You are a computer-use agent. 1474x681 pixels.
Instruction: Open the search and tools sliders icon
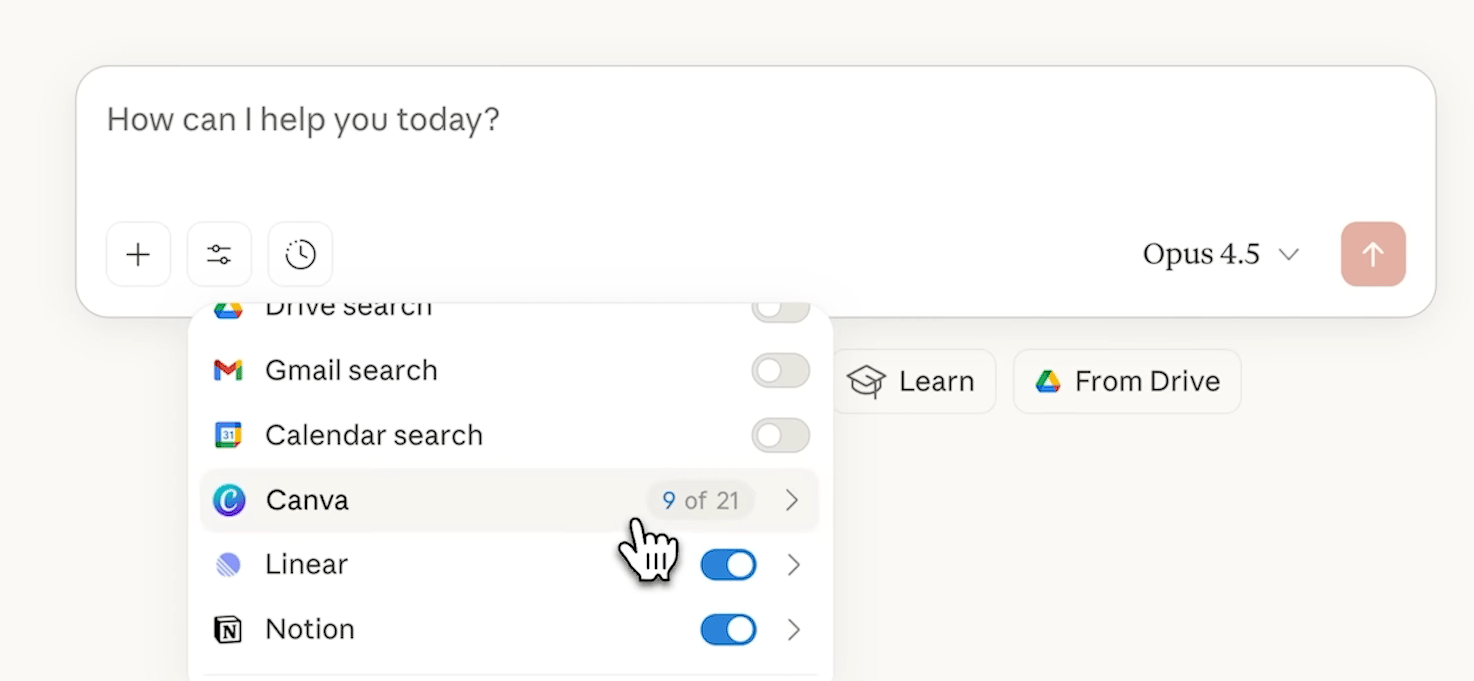[219, 255]
